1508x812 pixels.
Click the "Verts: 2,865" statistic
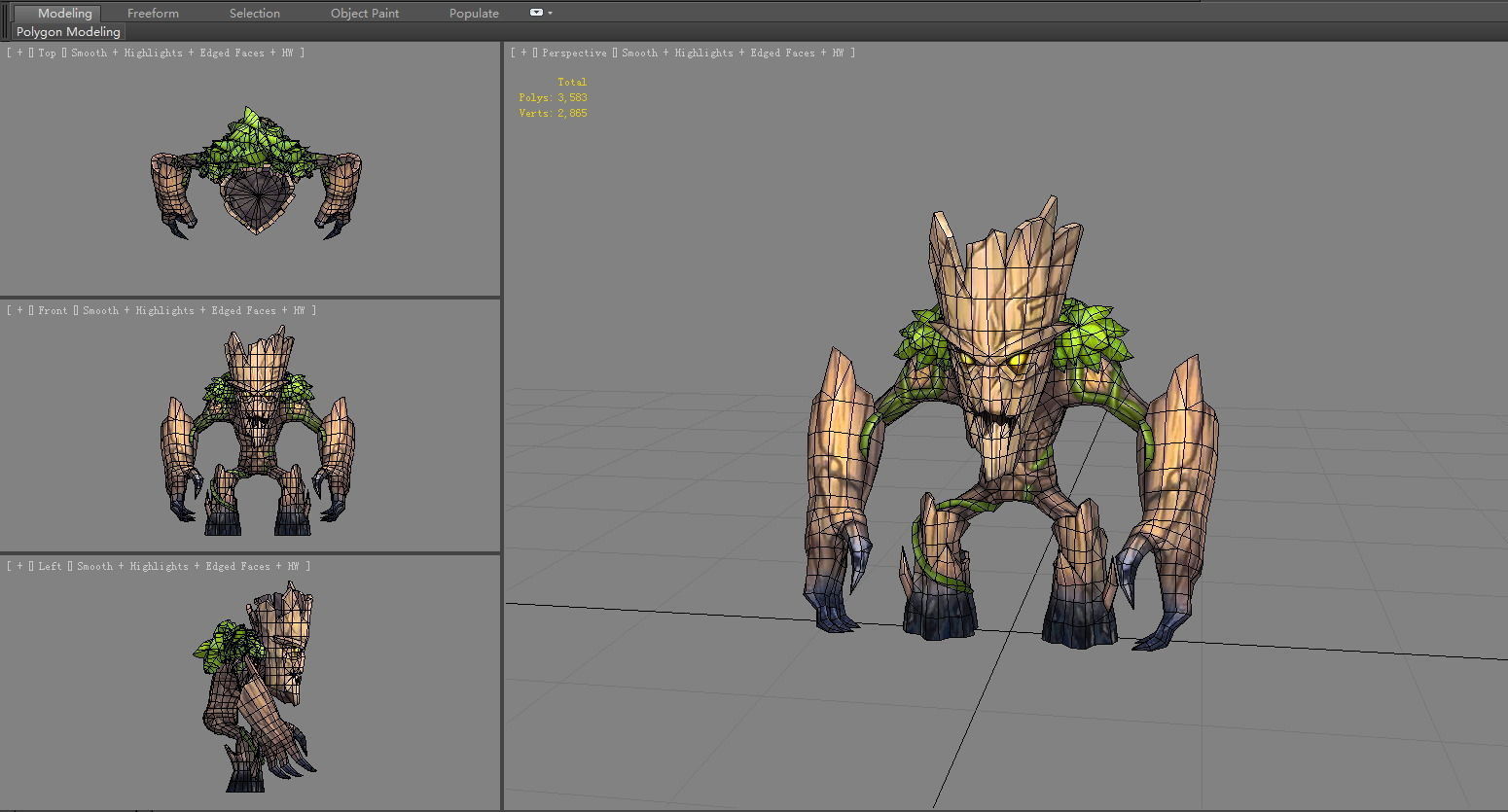553,113
